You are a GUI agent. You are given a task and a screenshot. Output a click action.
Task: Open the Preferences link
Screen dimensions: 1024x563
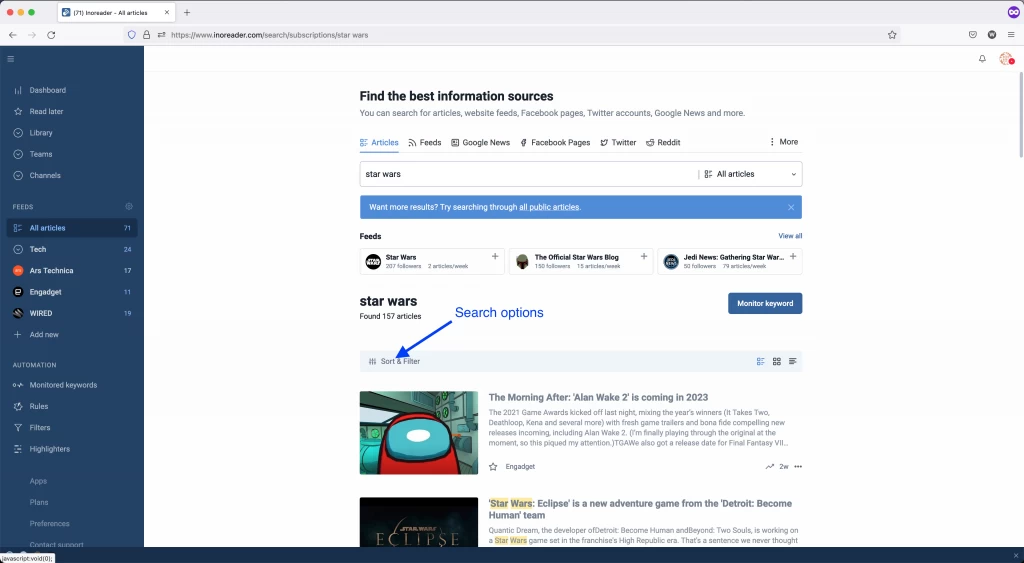(49, 524)
